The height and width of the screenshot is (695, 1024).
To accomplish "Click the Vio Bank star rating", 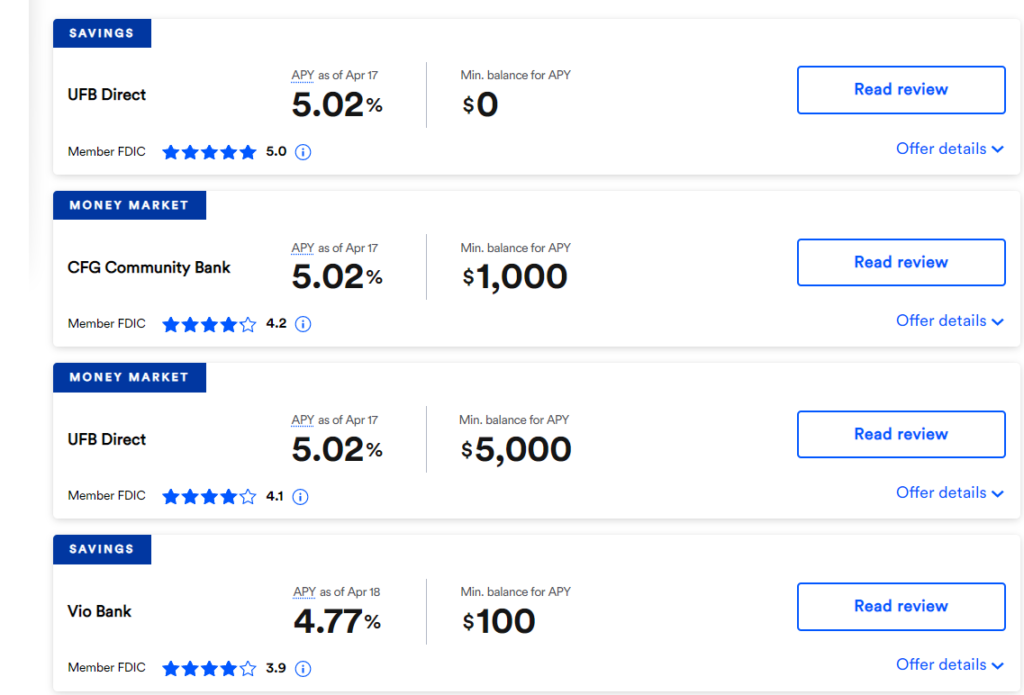I will [209, 668].
